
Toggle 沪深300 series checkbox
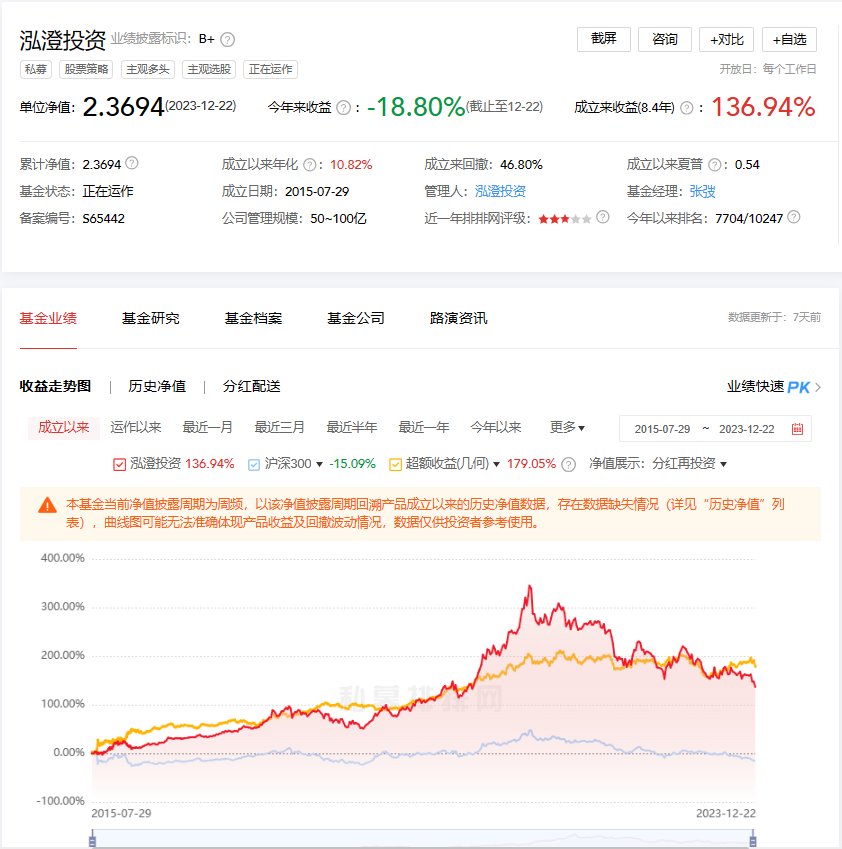tap(254, 465)
